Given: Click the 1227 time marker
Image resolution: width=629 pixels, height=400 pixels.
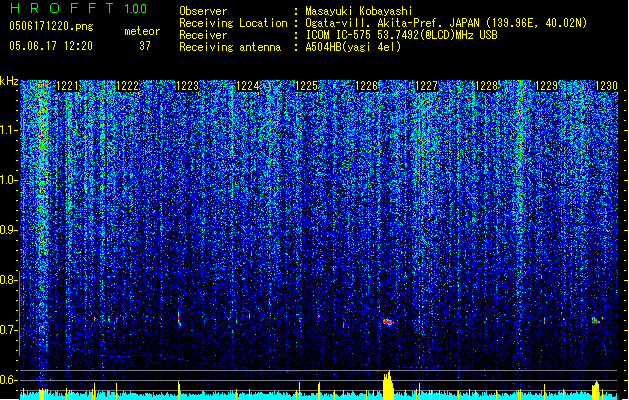Looking at the screenshot, I should point(426,86).
